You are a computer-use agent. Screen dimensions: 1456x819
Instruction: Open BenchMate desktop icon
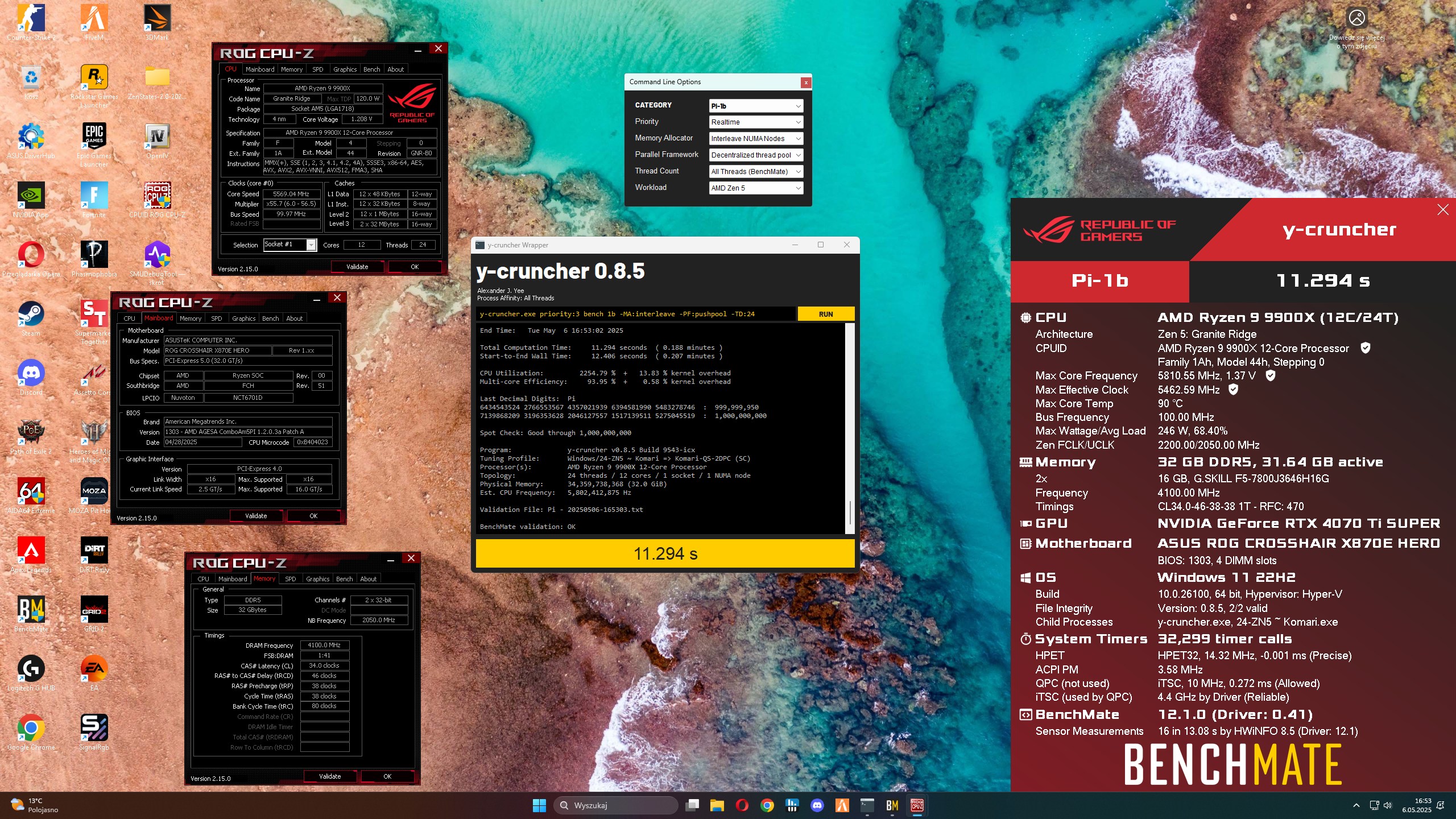click(31, 614)
